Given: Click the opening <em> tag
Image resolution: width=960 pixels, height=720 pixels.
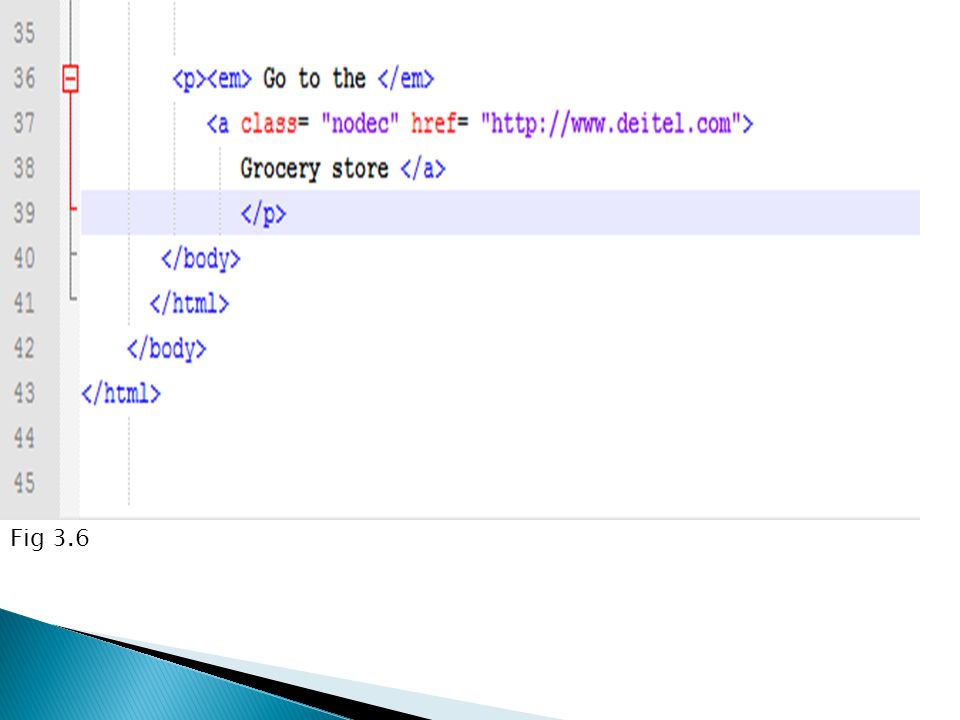Looking at the screenshot, I should coord(230,79).
